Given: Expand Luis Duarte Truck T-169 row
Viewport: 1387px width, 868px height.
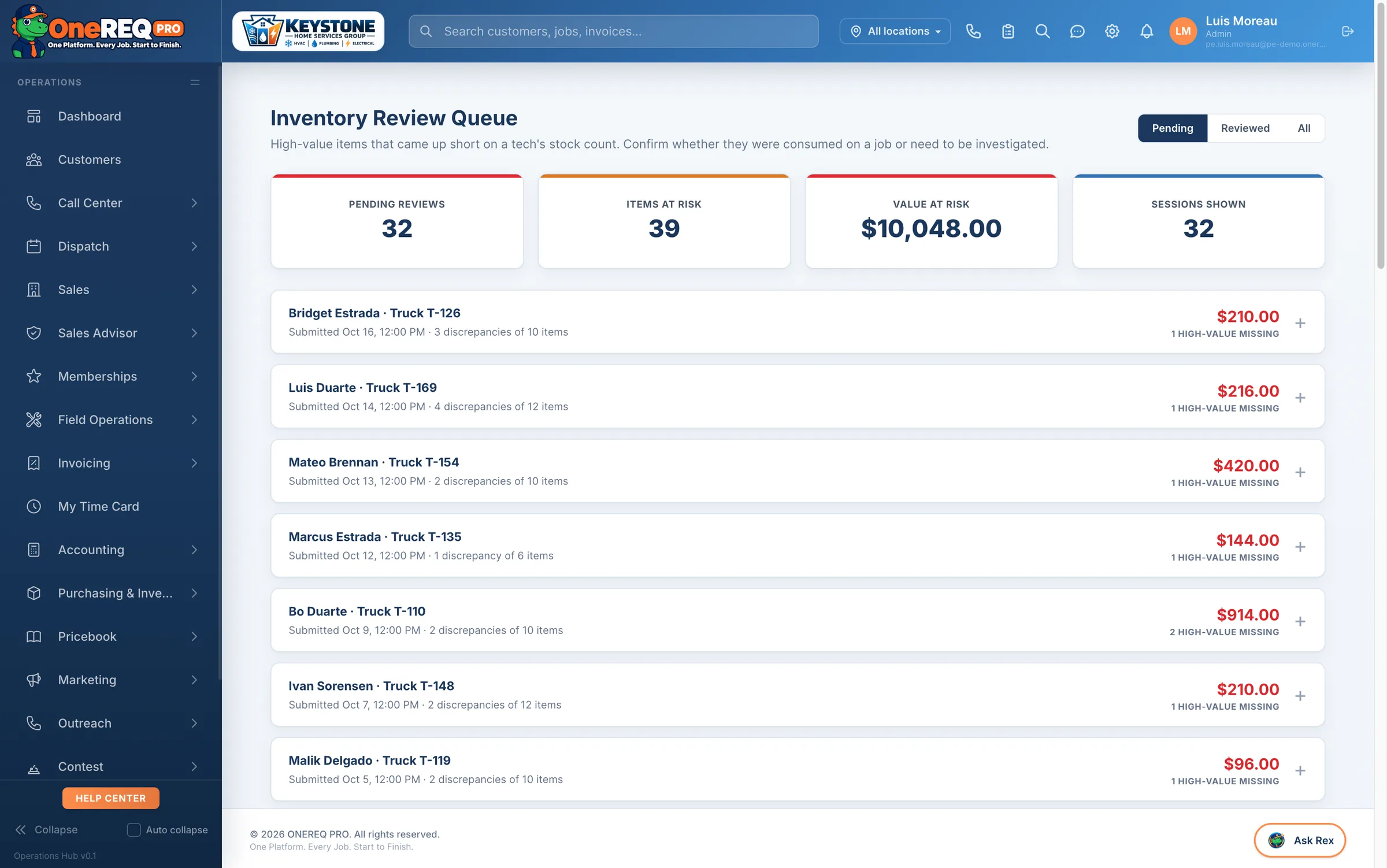Looking at the screenshot, I should point(1300,398).
